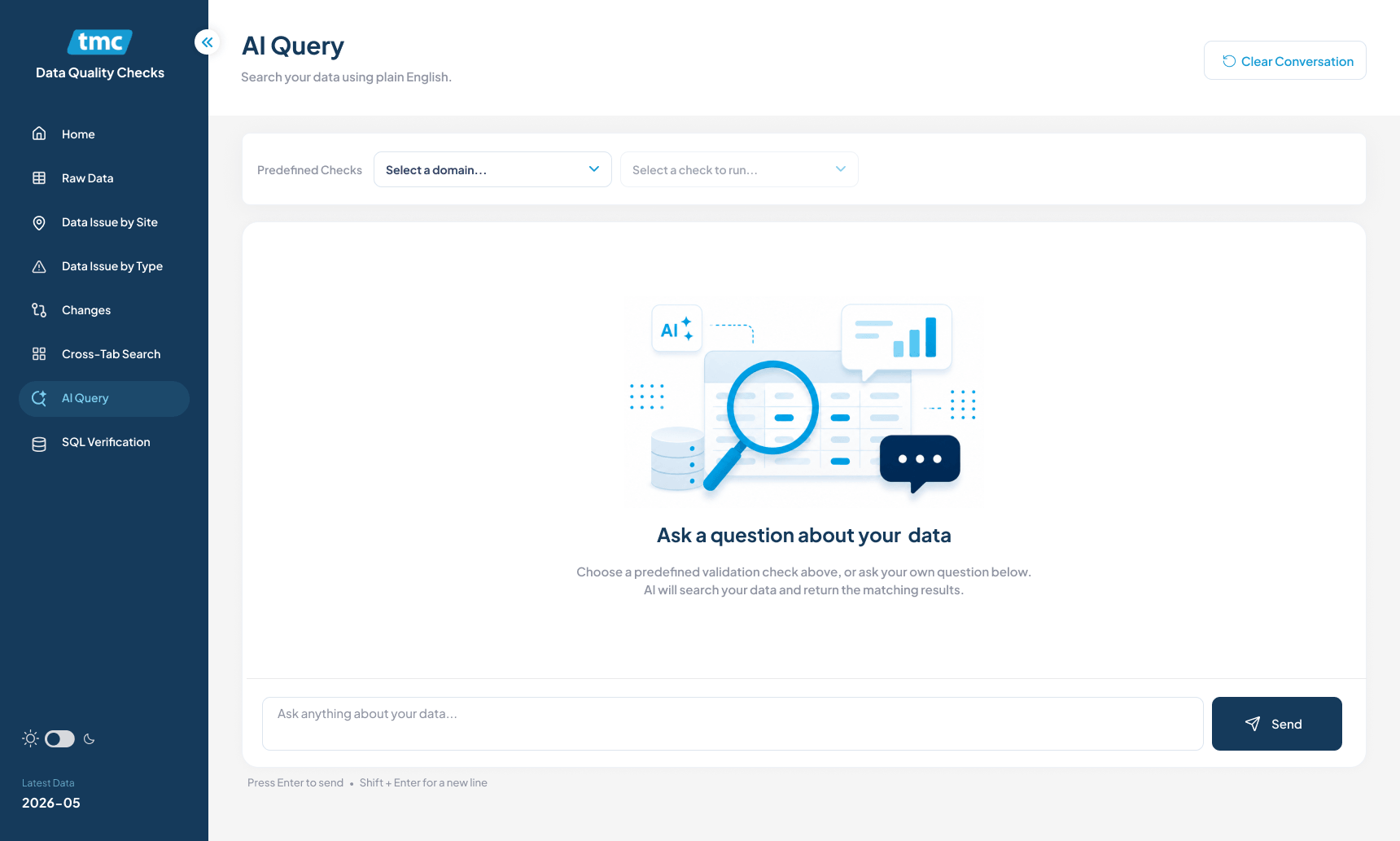1400x841 pixels.
Task: Toggle the light/dark theme switch
Action: pyautogui.click(x=59, y=738)
